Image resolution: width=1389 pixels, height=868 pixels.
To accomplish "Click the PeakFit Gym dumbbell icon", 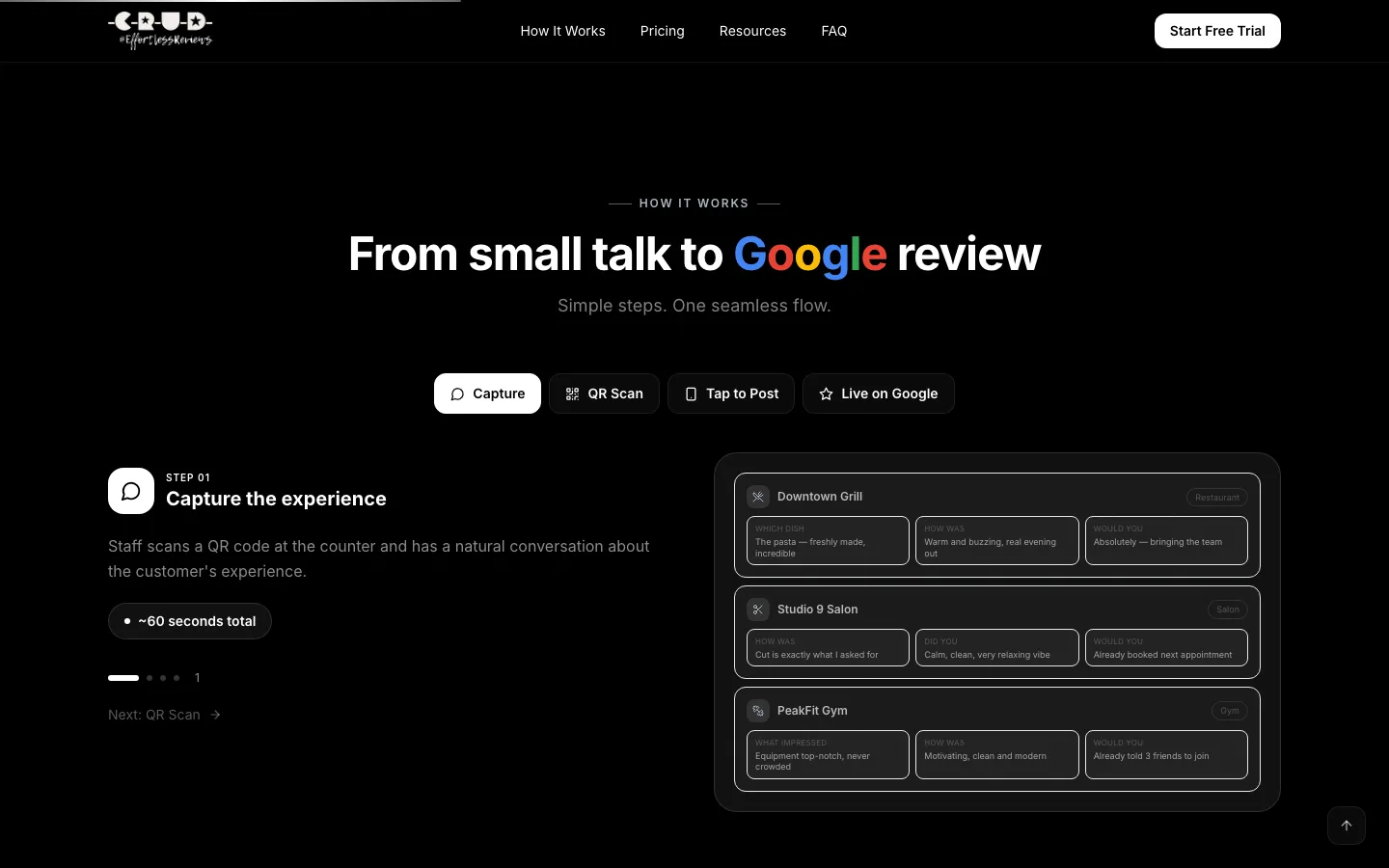I will (758, 711).
